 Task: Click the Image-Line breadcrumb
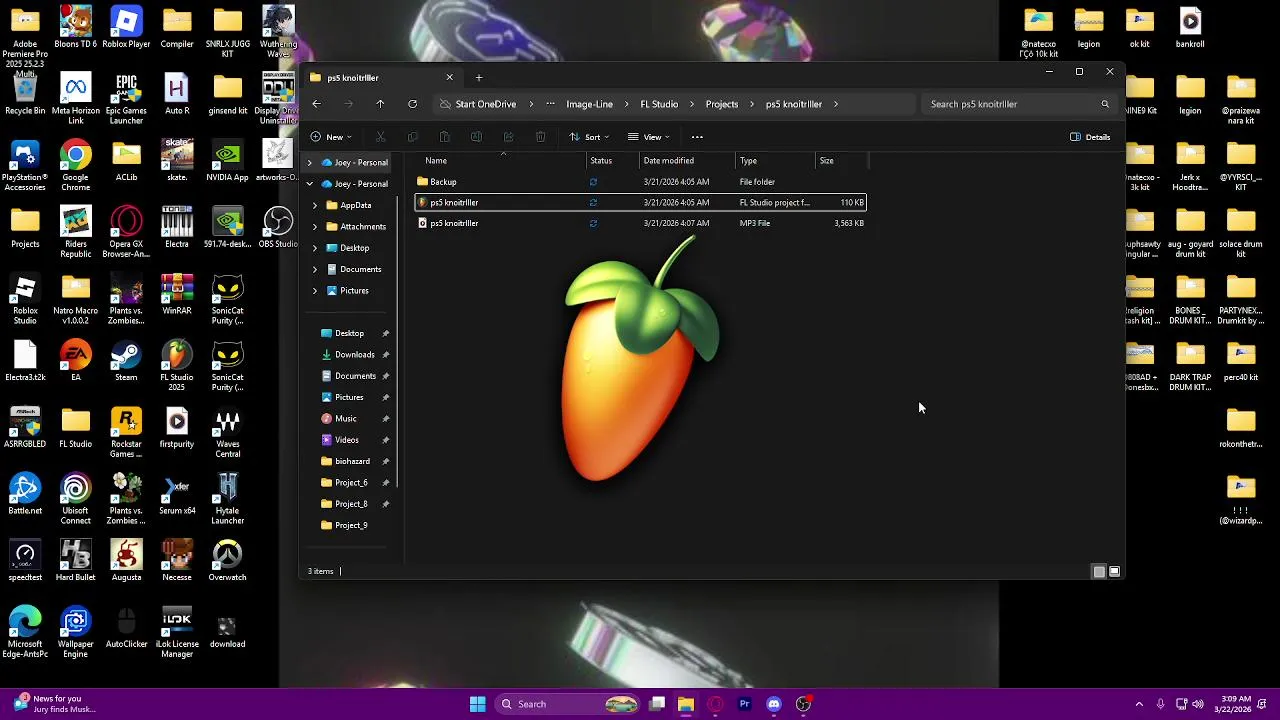click(x=589, y=104)
